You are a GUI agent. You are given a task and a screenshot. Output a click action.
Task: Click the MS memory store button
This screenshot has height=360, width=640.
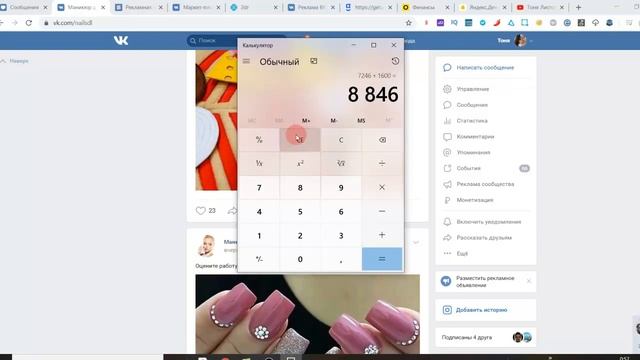361,121
